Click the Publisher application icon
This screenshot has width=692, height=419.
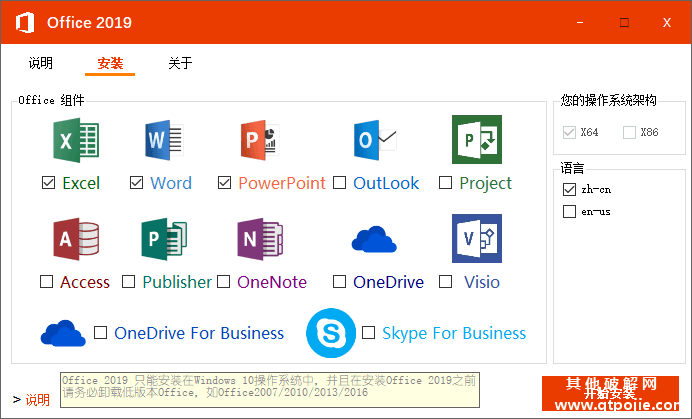(x=164, y=239)
